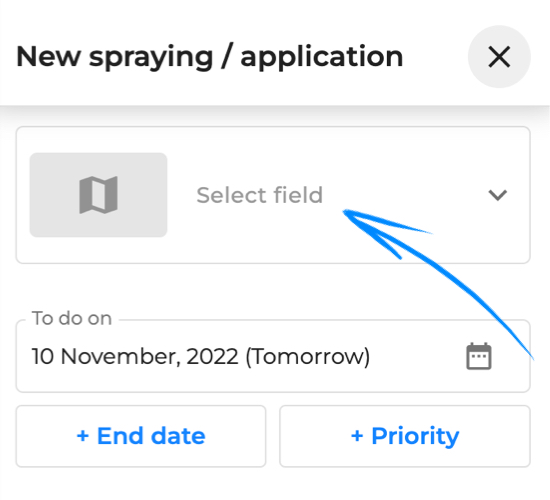Click the End date blue text
This screenshot has height=500, width=550.
coord(151,436)
